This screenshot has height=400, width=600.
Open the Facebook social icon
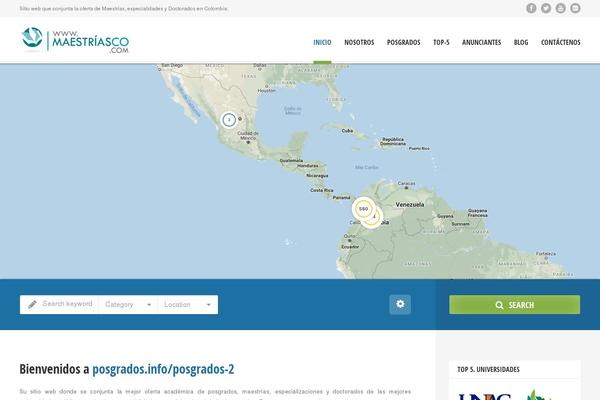[531, 8]
